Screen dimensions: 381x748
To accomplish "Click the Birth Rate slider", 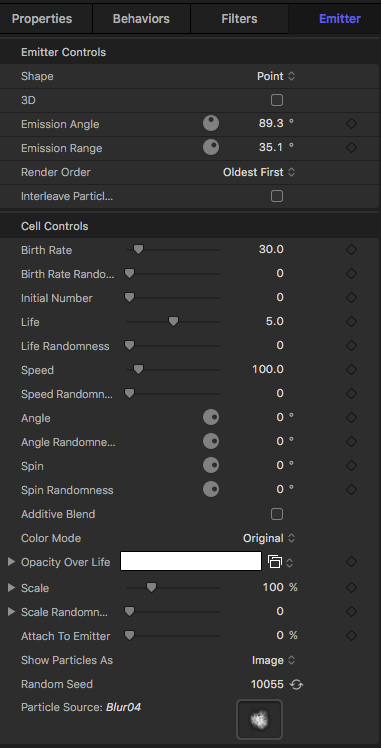I will pyautogui.click(x=174, y=249).
